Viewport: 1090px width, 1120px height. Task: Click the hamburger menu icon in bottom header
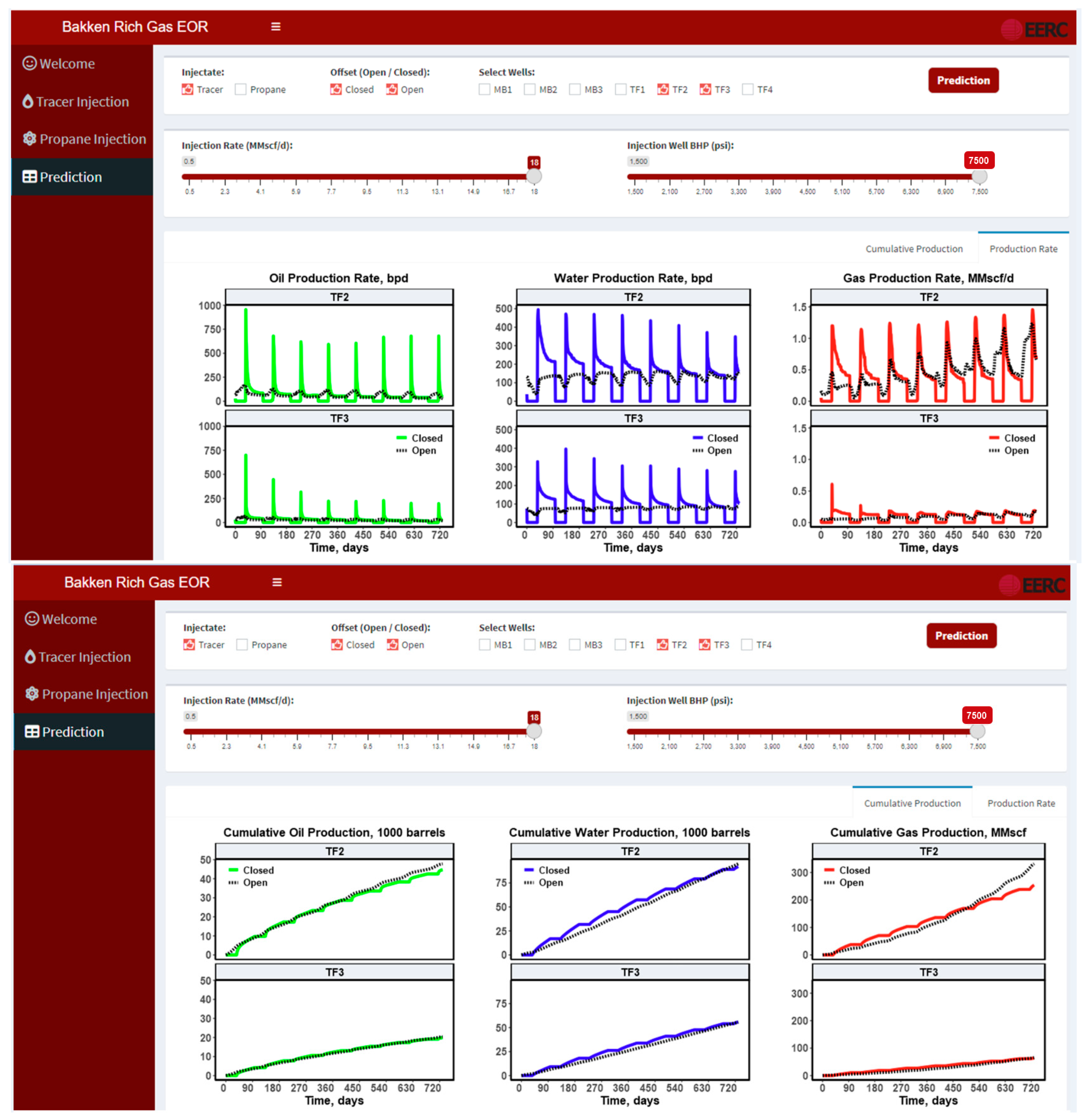277,582
